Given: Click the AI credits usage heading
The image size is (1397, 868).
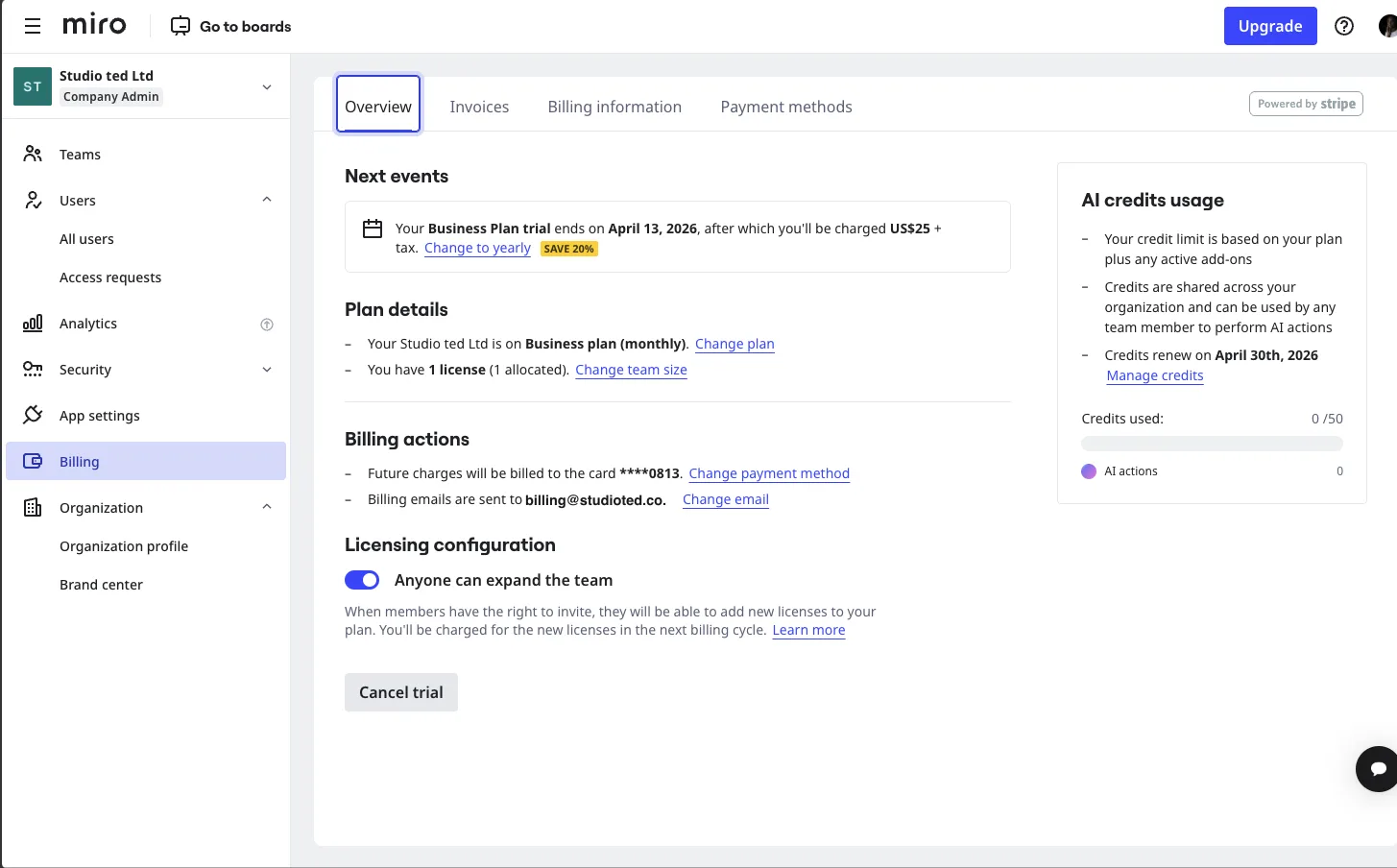Looking at the screenshot, I should pyautogui.click(x=1152, y=200).
